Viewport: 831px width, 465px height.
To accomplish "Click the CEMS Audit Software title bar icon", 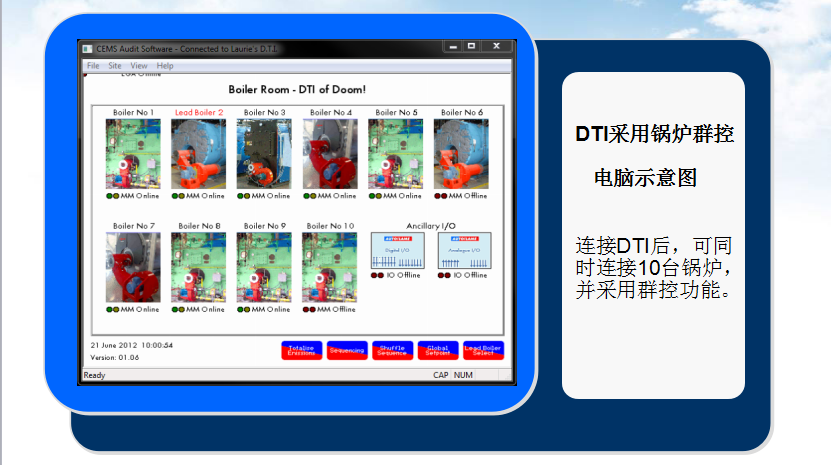I will point(87,47).
